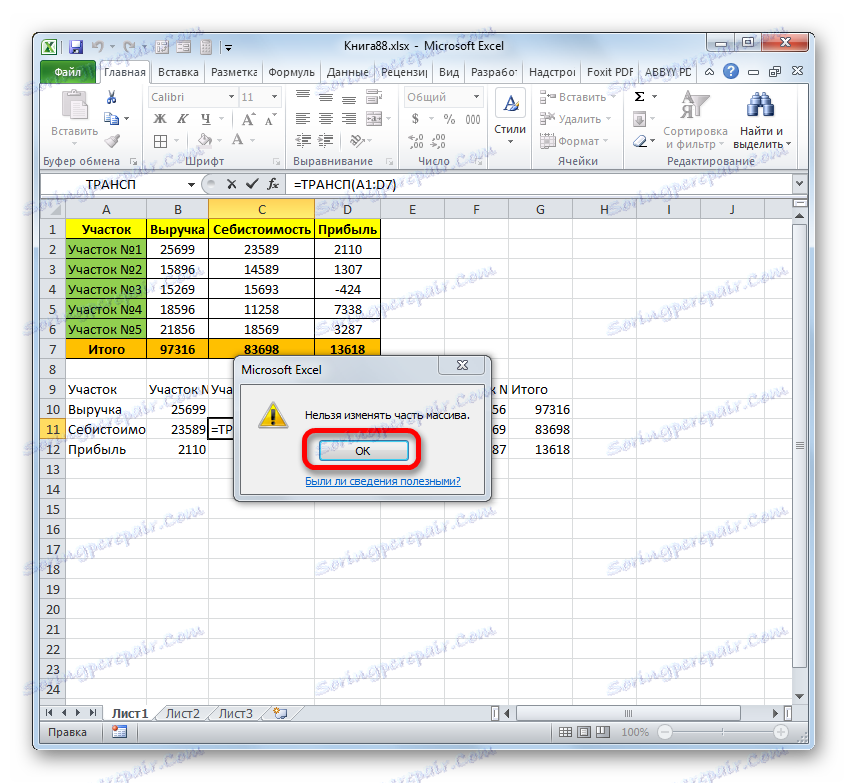Click the Borders icon
Image resolution: width=848 pixels, height=783 pixels.
point(160,141)
